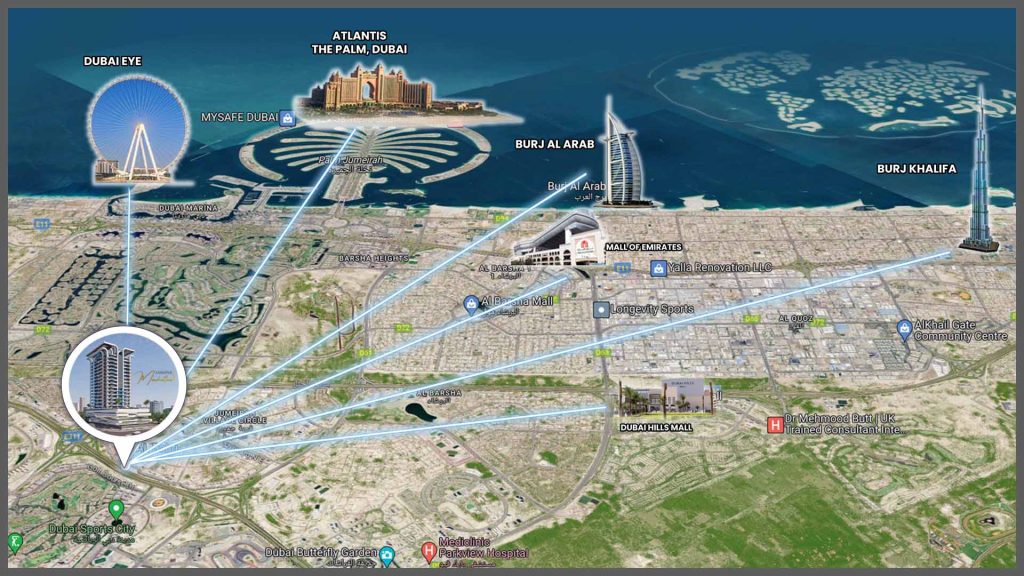This screenshot has width=1024, height=576.
Task: Click the BURJ AL ARAB bold label
Action: pyautogui.click(x=554, y=144)
